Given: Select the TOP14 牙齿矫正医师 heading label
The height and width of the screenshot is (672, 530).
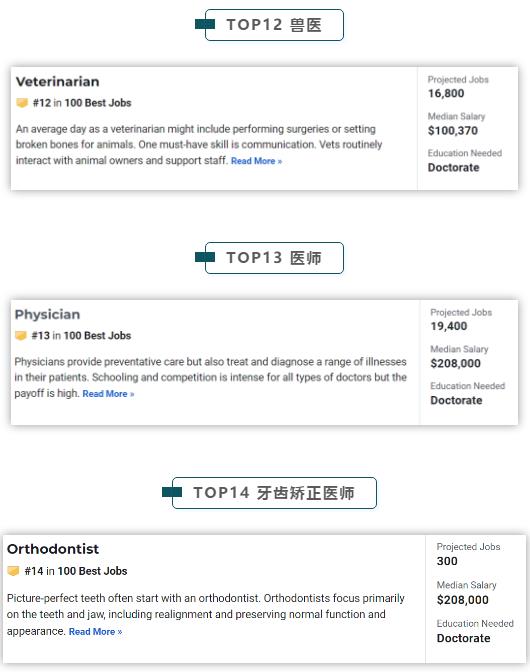Looking at the screenshot, I should 274,493.
